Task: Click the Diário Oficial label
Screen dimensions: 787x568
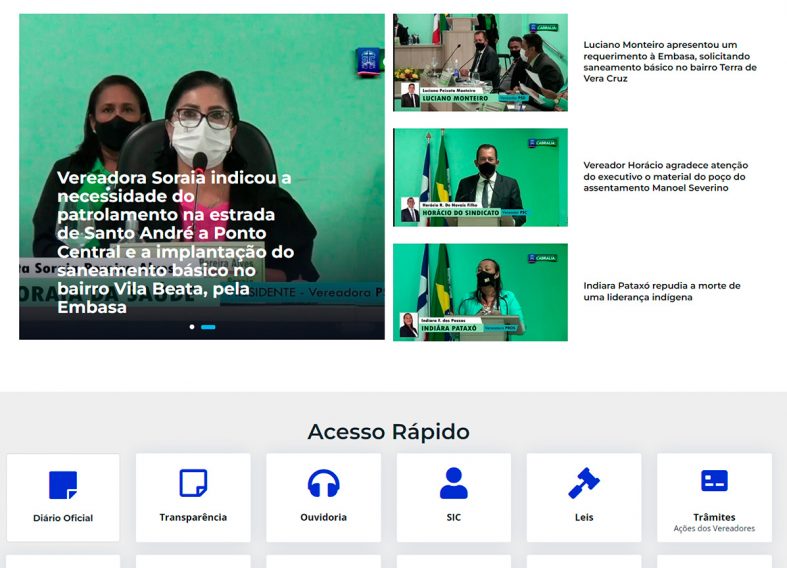Action: (63, 518)
